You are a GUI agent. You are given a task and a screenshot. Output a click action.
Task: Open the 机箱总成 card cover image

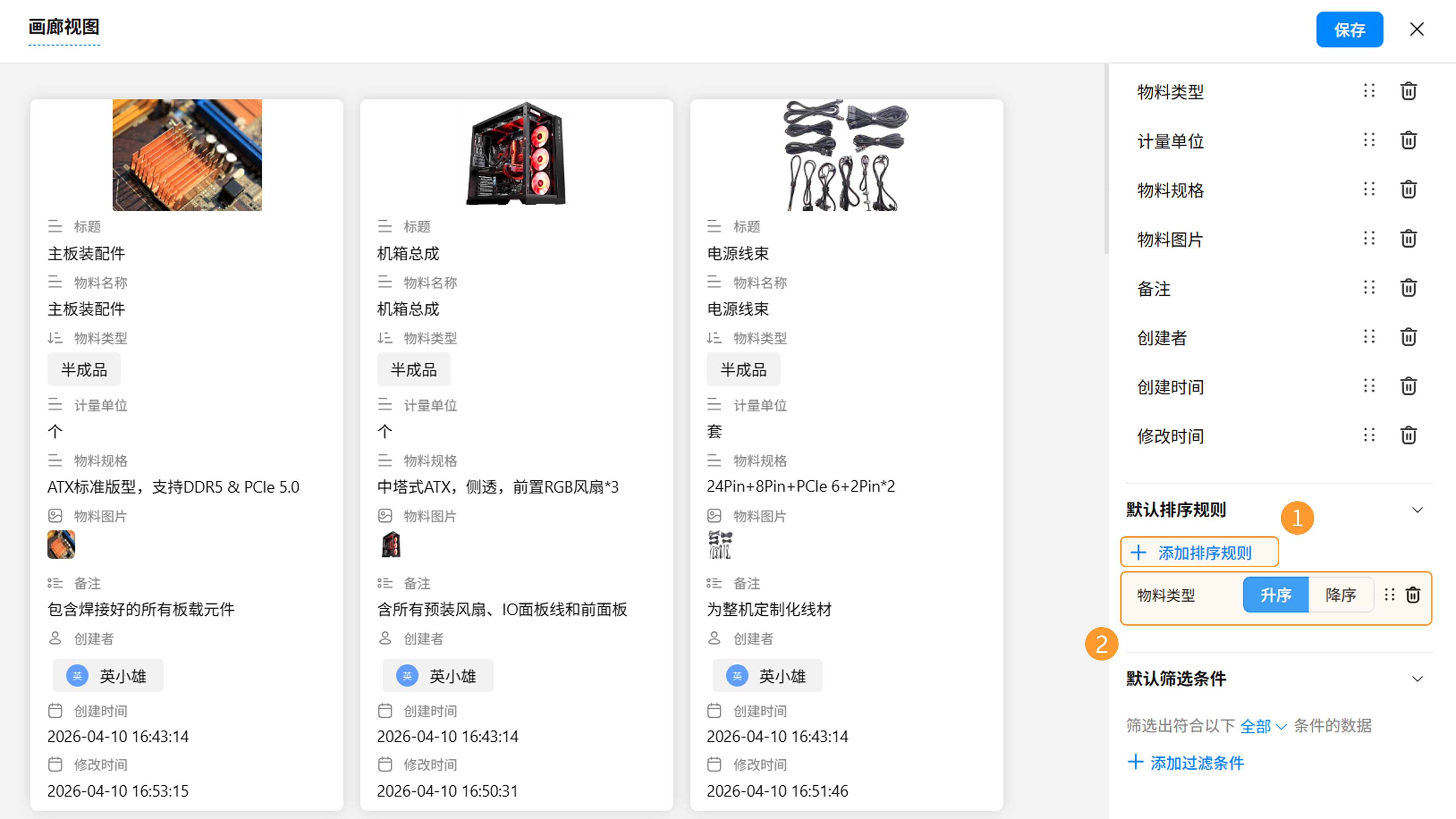(x=516, y=154)
